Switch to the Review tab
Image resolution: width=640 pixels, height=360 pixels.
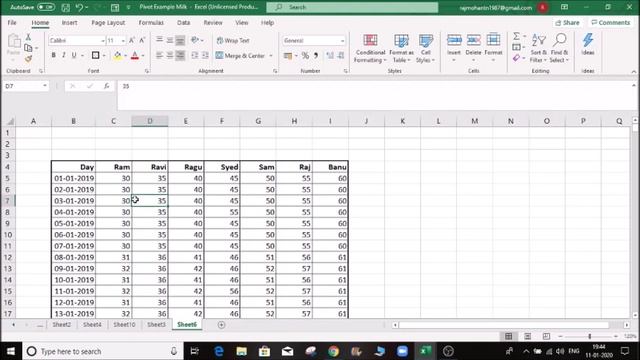(x=213, y=23)
